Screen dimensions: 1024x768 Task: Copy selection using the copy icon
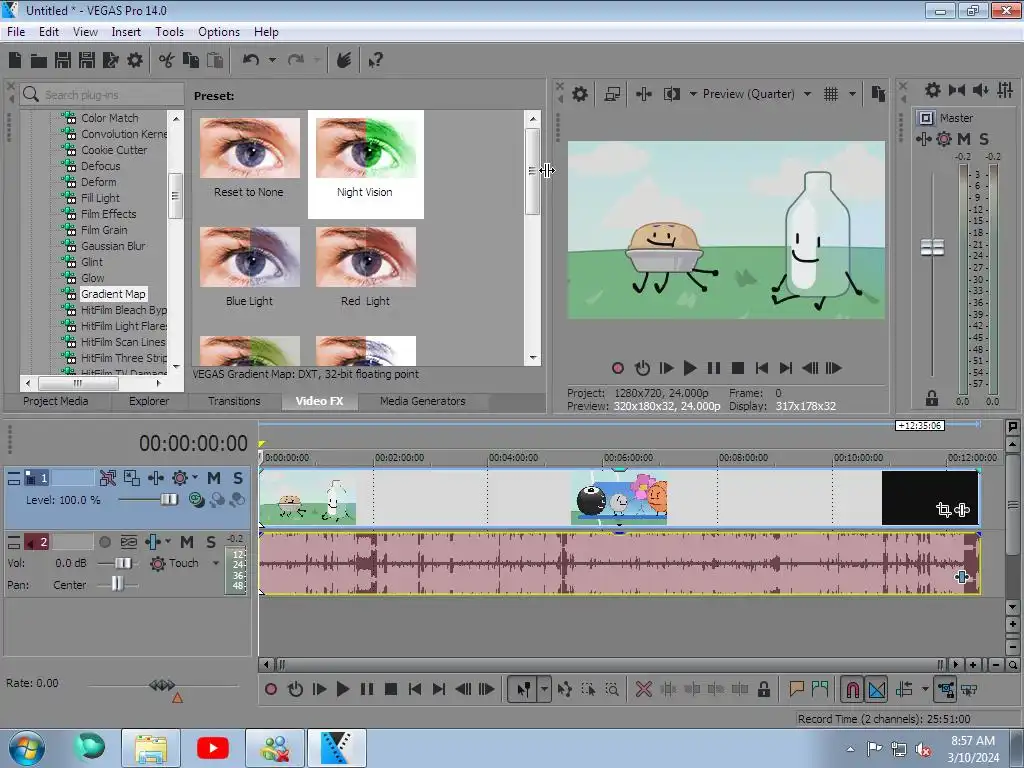coord(191,60)
